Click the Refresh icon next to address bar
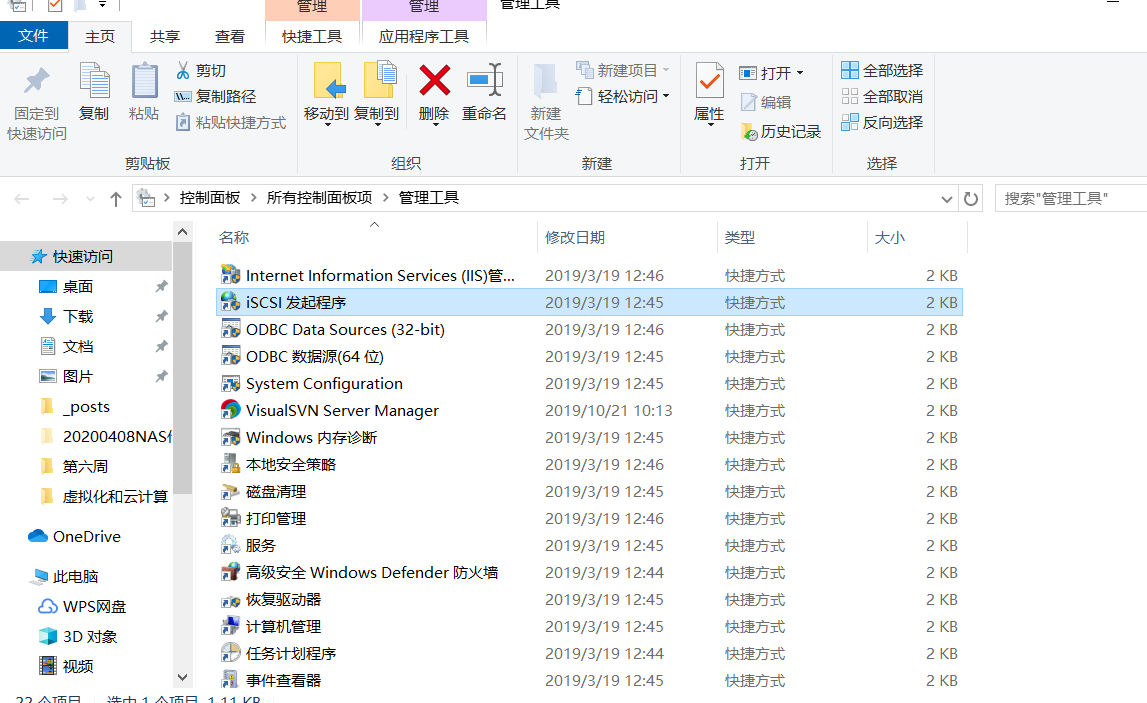Viewport: 1147px width, 703px height. coord(971,198)
